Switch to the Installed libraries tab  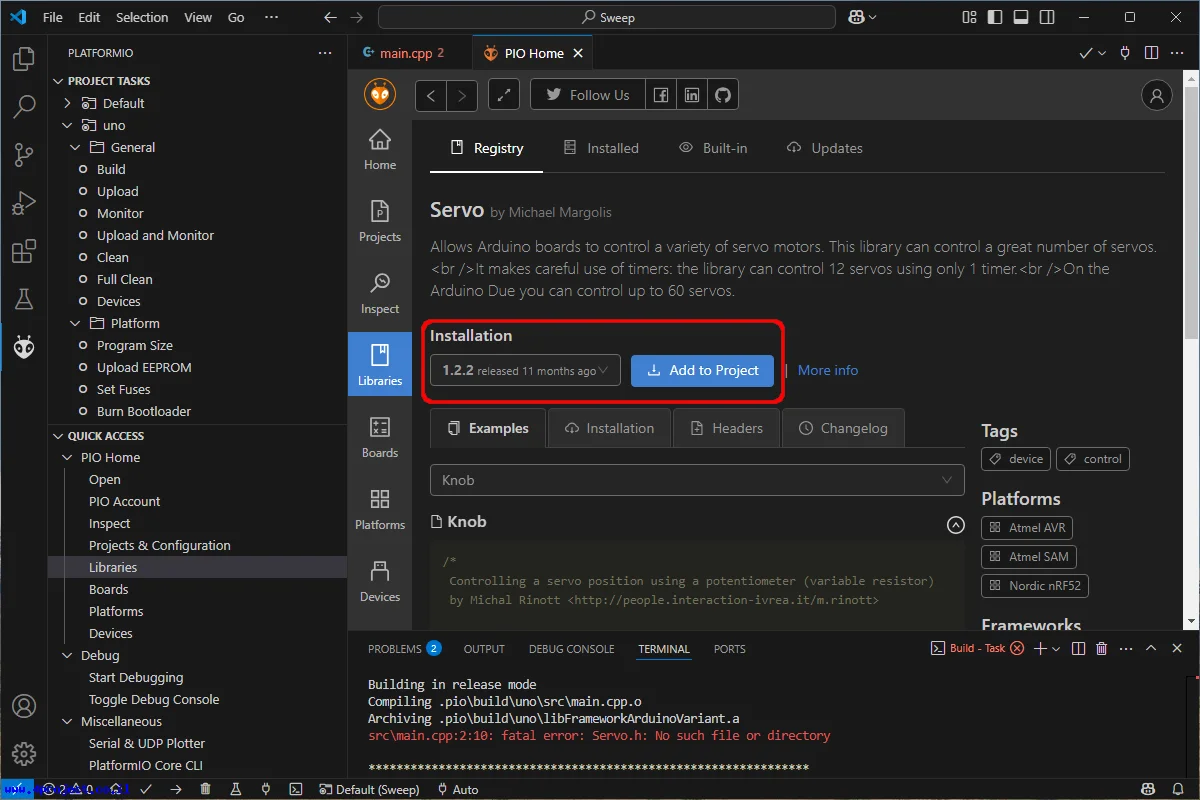[x=601, y=148]
